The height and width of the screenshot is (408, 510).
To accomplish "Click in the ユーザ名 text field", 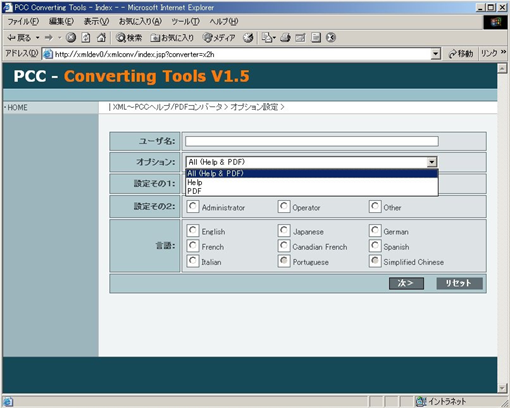I will 312,141.
